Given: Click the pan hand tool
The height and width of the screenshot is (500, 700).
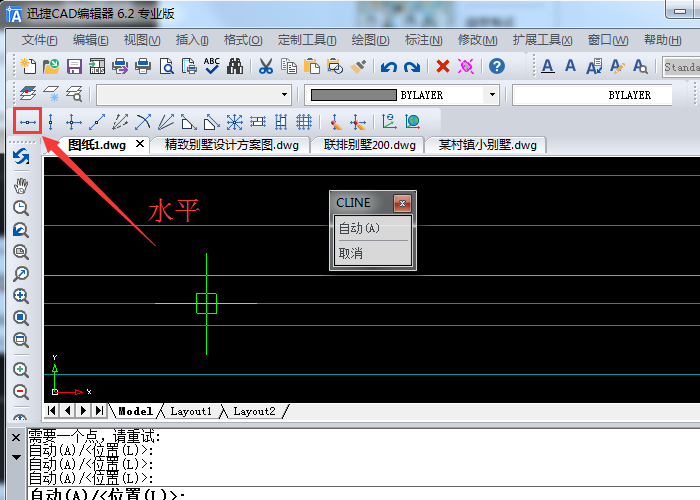Looking at the screenshot, I should click(21, 186).
